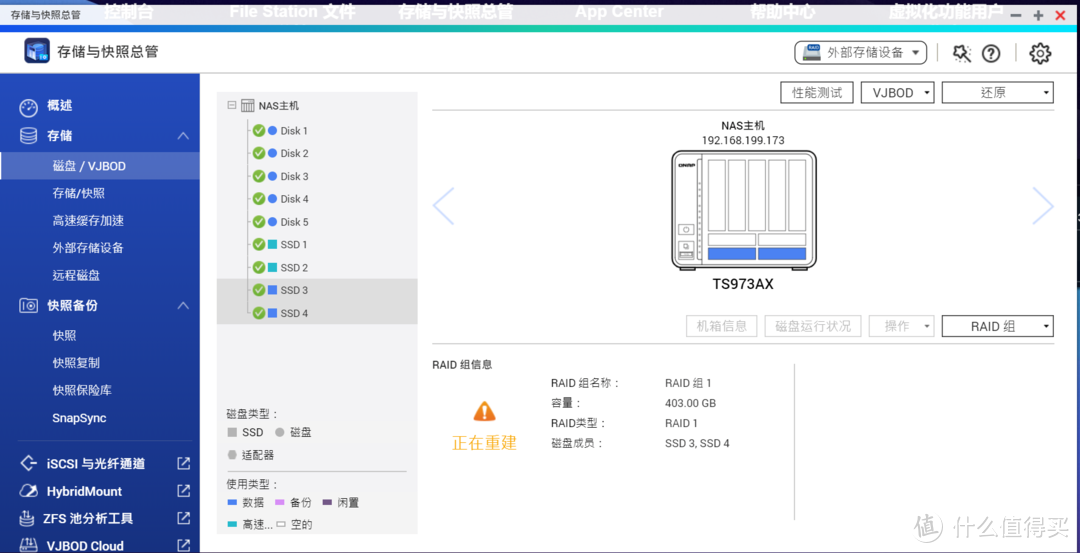
Task: Open the settings gear icon
Action: point(1040,53)
